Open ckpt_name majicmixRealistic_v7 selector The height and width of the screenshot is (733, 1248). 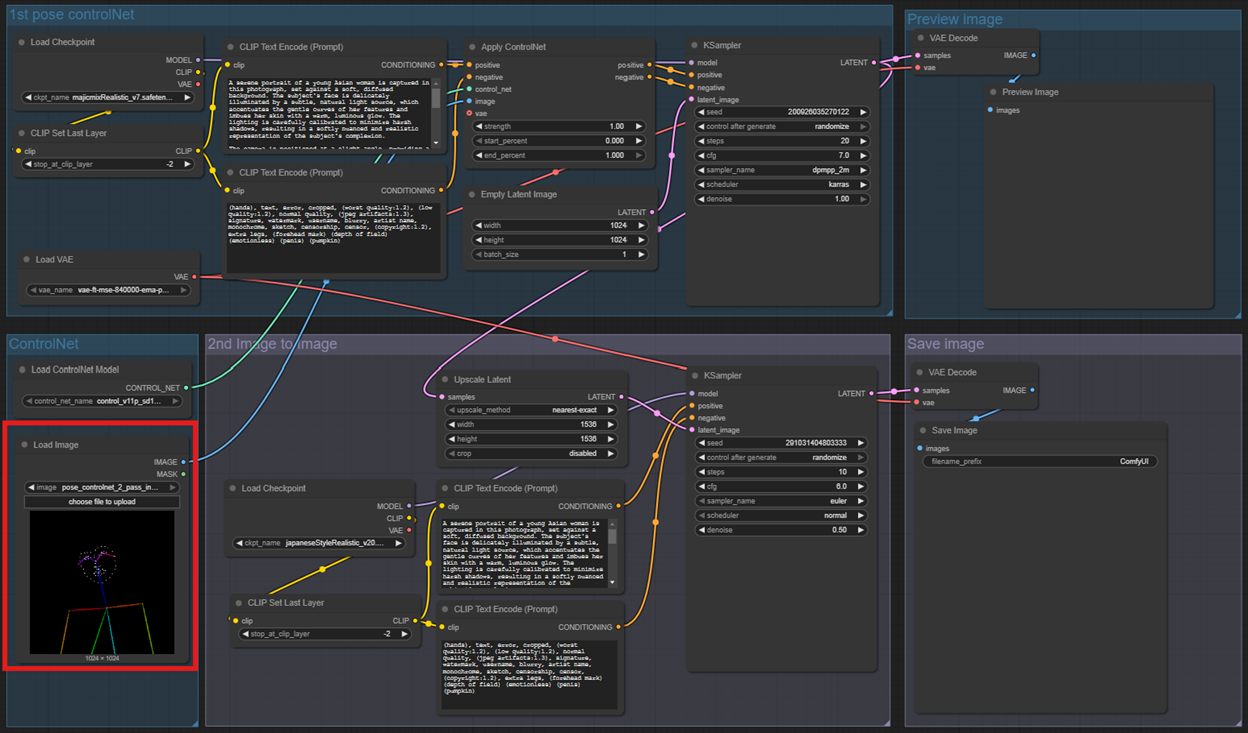[108, 98]
